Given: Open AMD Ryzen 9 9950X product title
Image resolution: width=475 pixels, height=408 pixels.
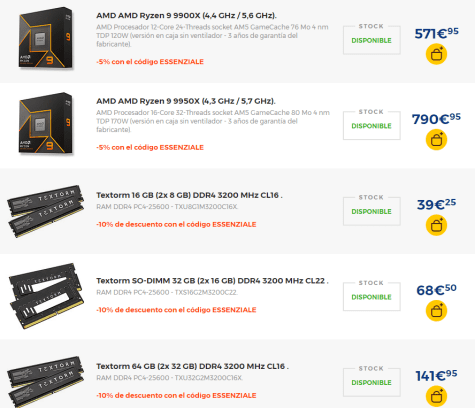Looking at the screenshot, I should click(x=186, y=101).
